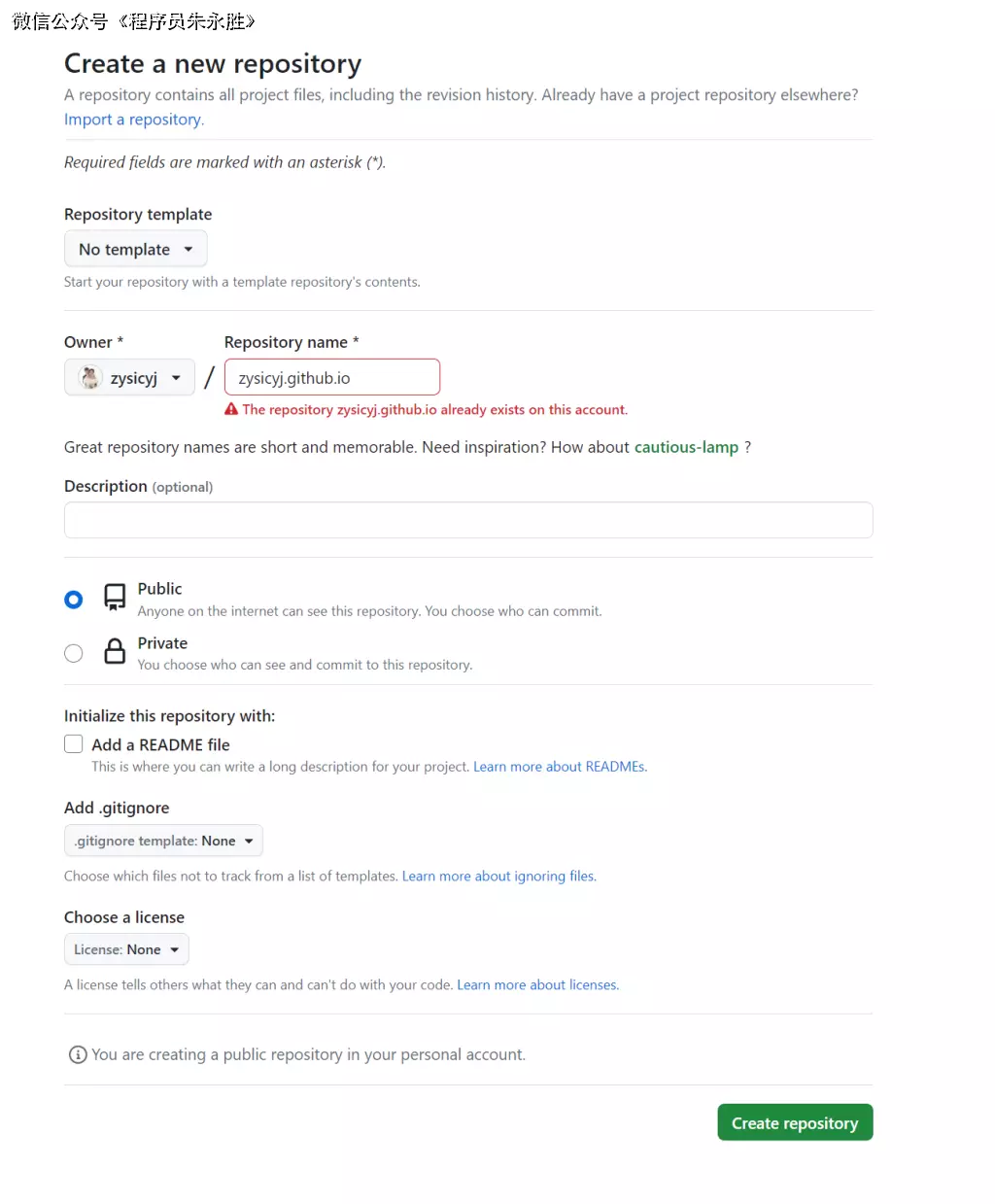Expand the Owner zysicyj dropdown
Screen dimensions: 995x1204
pyautogui.click(x=130, y=377)
